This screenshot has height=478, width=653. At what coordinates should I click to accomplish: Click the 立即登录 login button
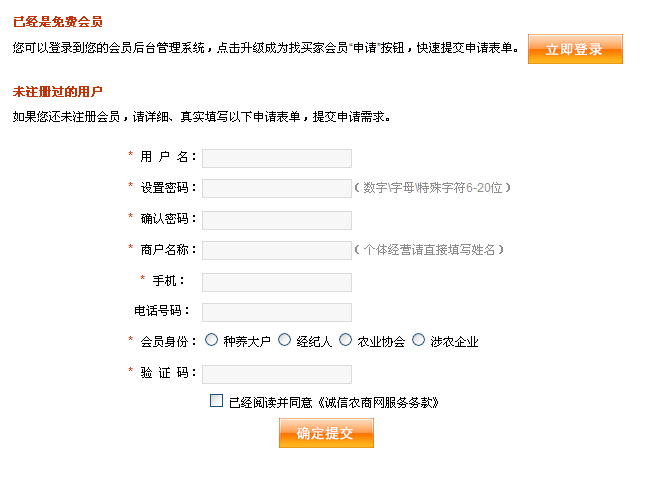[575, 49]
